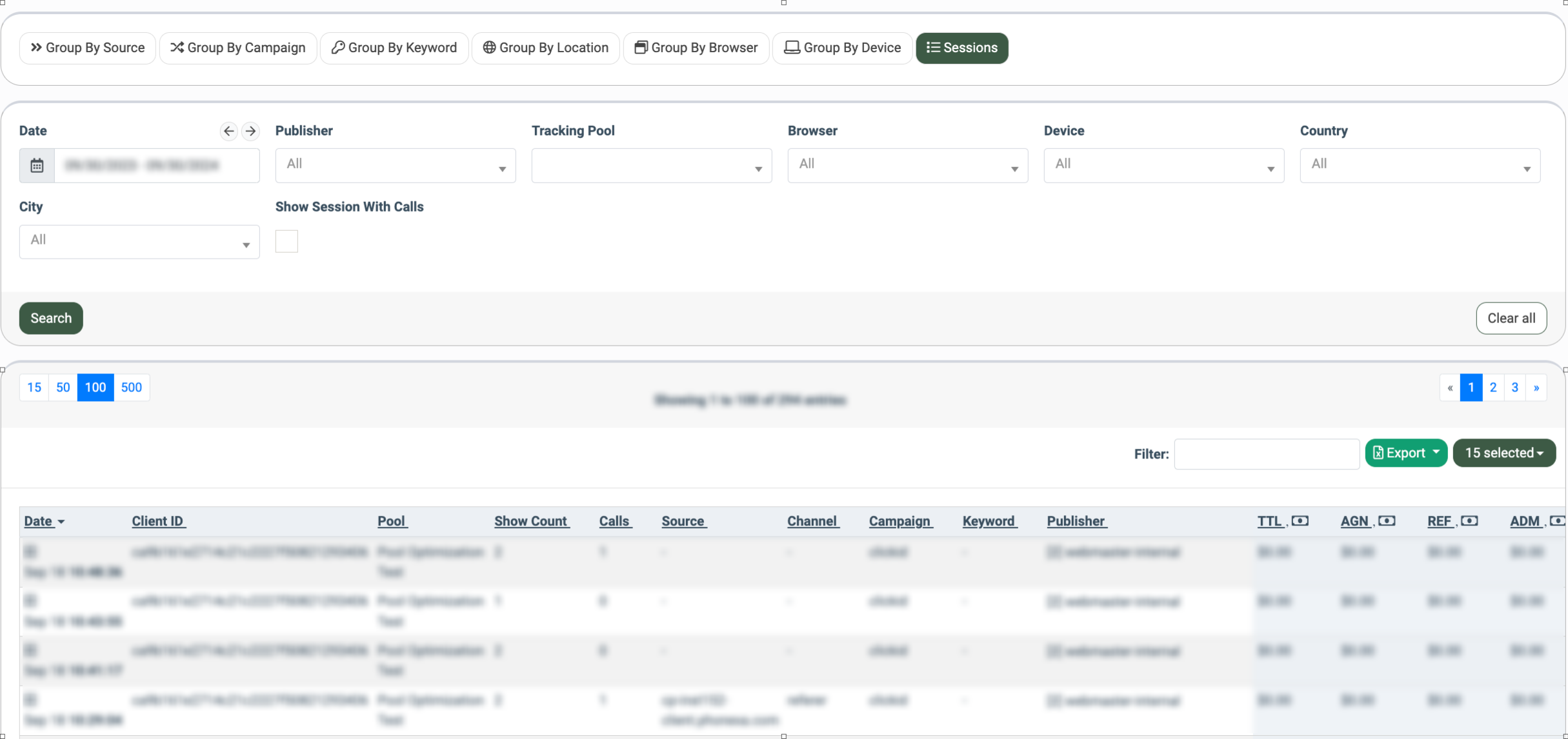Go to next date range arrow
The image size is (1568, 739).
(250, 131)
